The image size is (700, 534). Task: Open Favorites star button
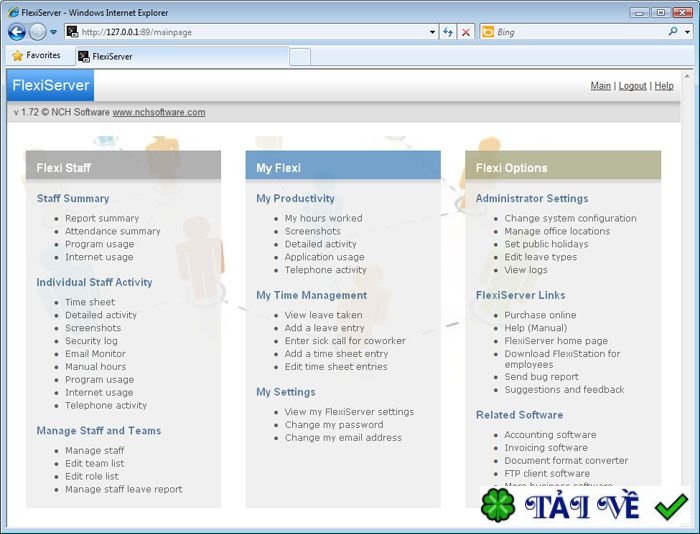[37, 55]
